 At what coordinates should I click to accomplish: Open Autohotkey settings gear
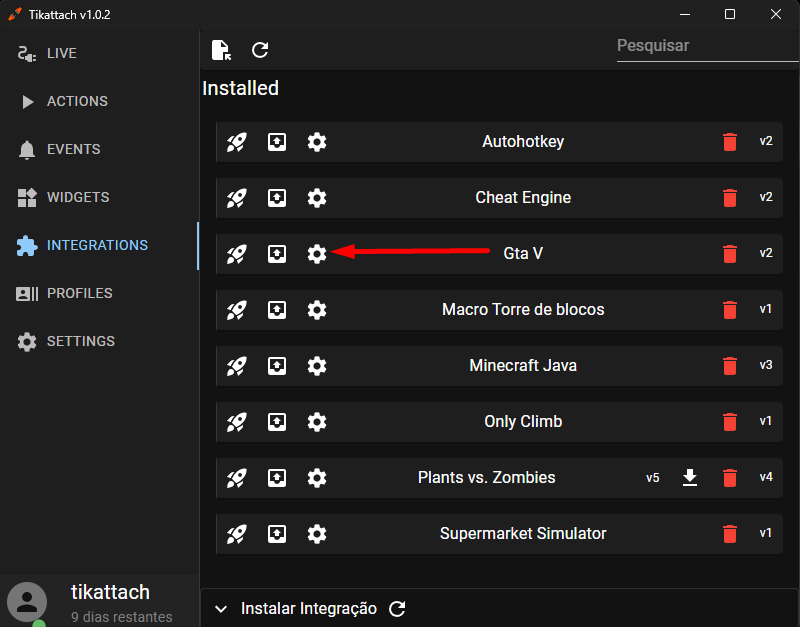[x=317, y=142]
